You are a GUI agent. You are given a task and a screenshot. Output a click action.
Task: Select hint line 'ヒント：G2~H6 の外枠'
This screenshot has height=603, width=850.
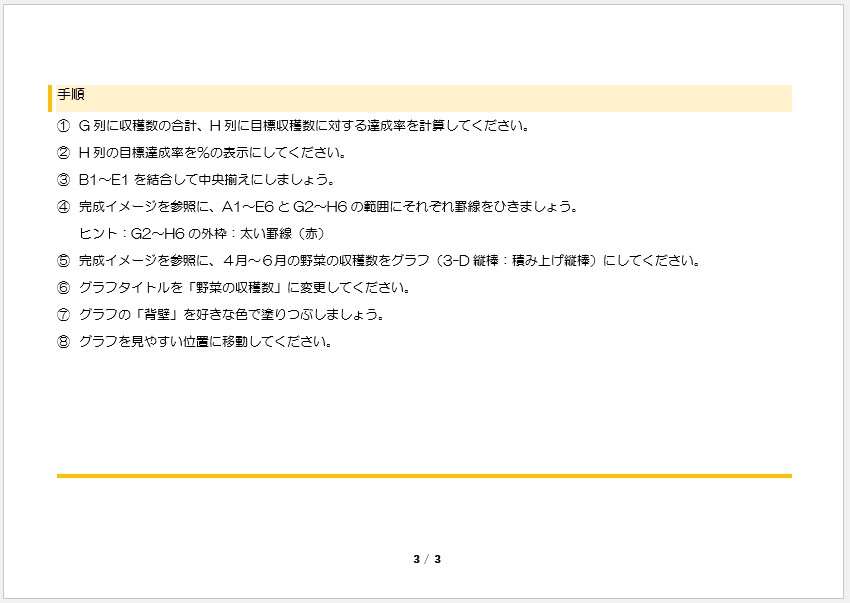click(202, 234)
